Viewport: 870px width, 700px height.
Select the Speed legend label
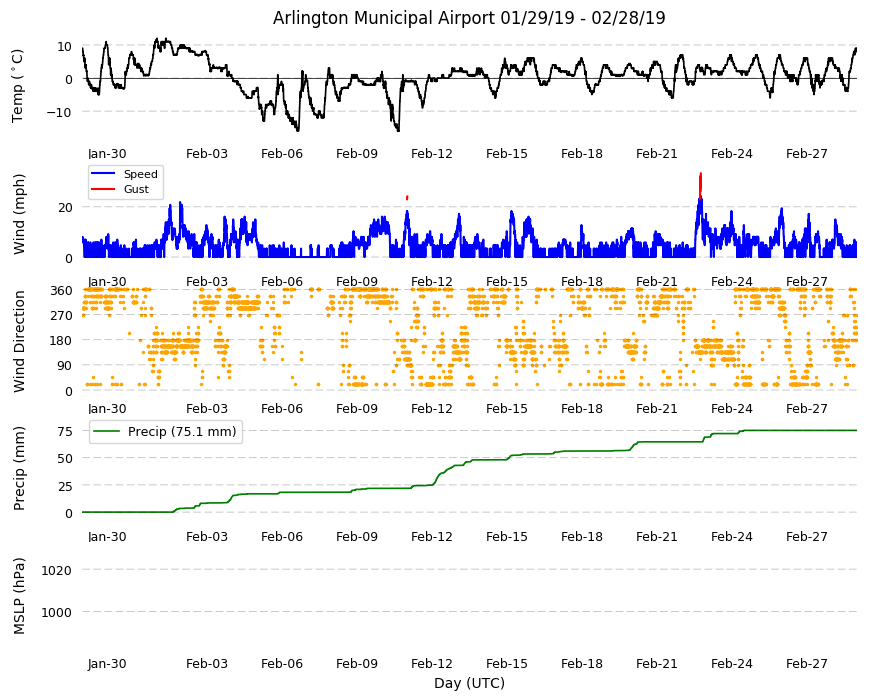pyautogui.click(x=140, y=174)
